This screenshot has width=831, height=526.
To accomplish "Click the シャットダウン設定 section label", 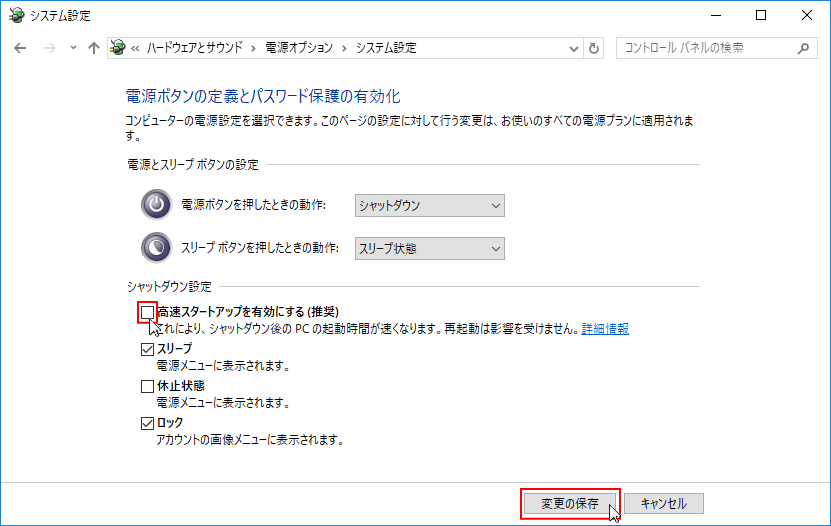I will pos(169,287).
